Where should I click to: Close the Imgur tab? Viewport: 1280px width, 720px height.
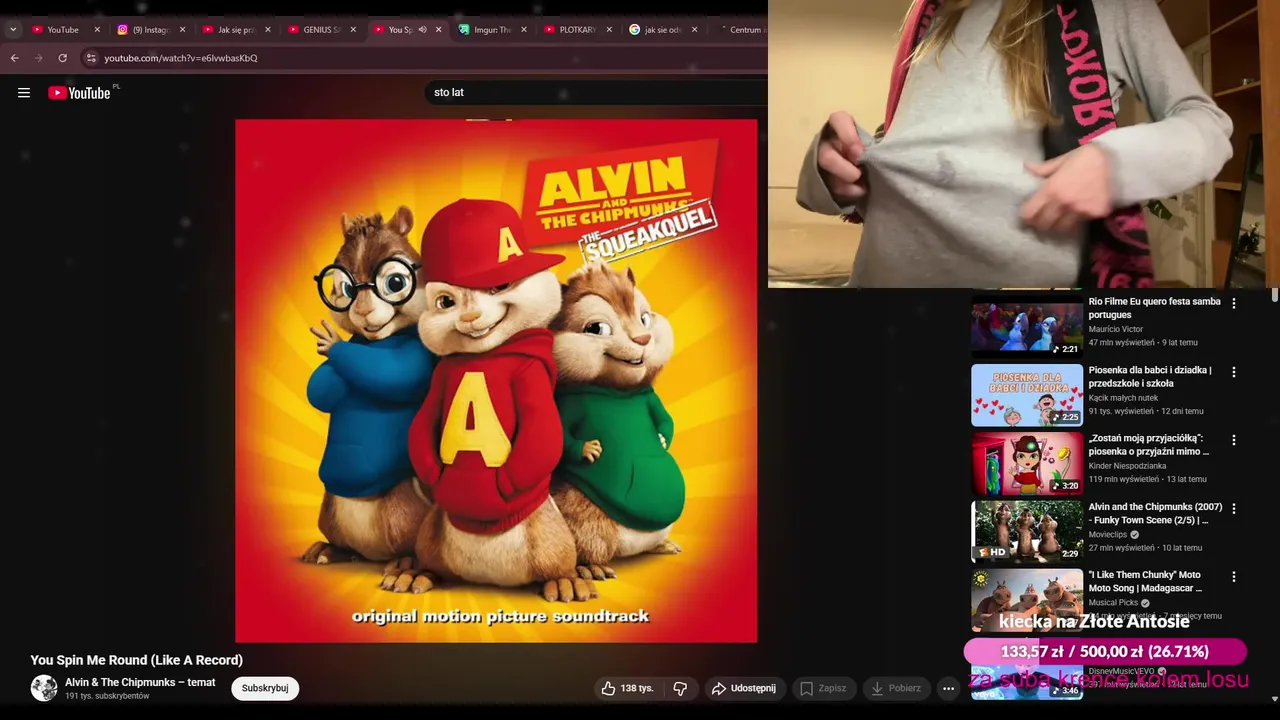[524, 30]
